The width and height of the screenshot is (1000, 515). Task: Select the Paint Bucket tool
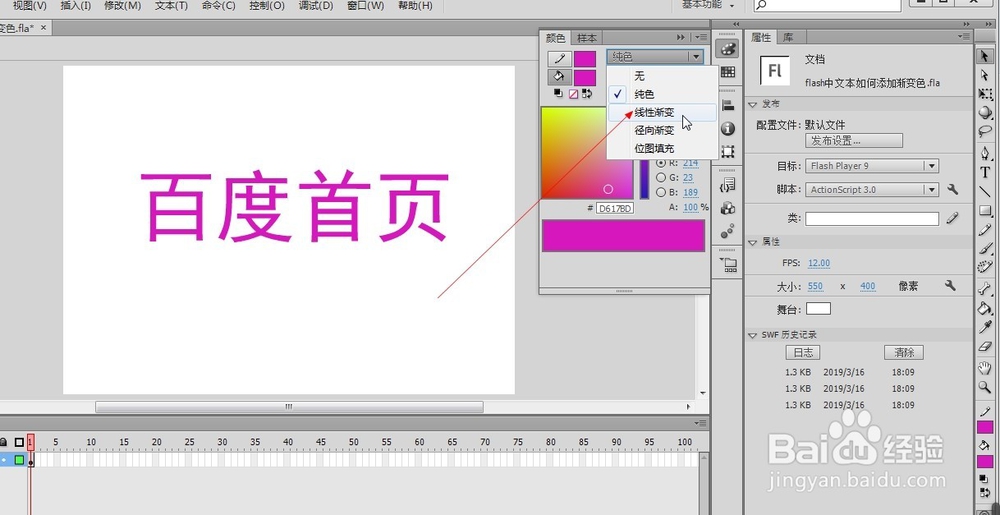pos(985,308)
